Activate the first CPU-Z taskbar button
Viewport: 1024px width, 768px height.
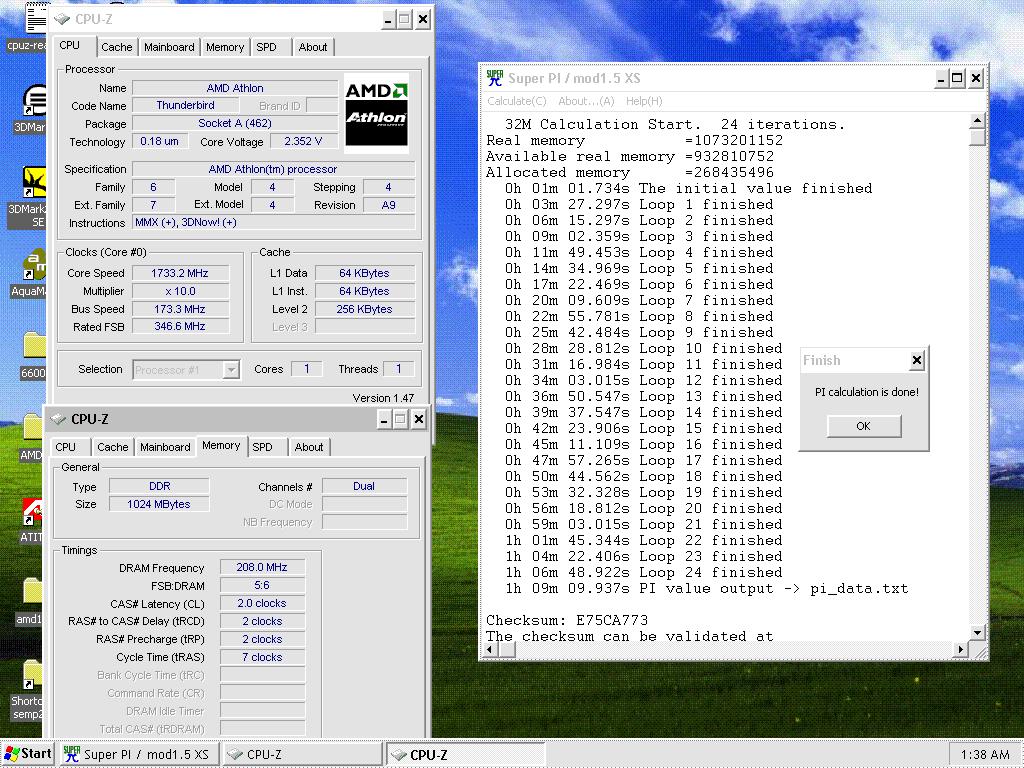[x=302, y=754]
